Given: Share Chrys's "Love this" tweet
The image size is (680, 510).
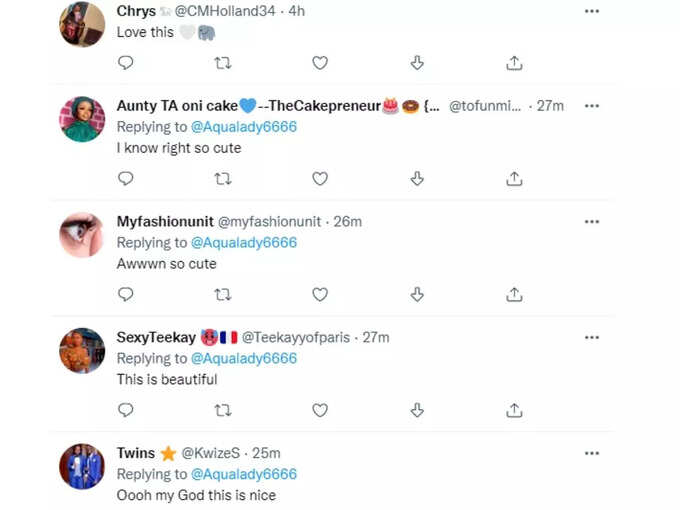Looking at the screenshot, I should 514,63.
